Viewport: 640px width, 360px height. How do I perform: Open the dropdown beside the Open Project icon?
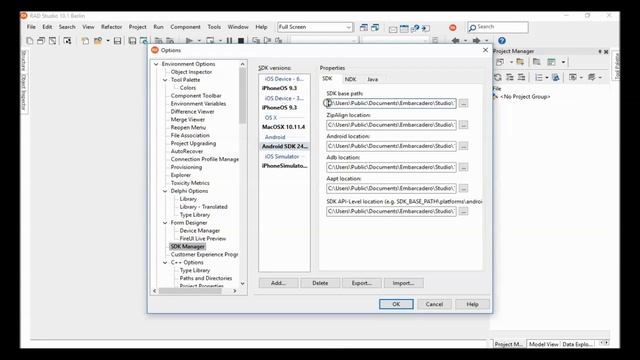coord(108,41)
